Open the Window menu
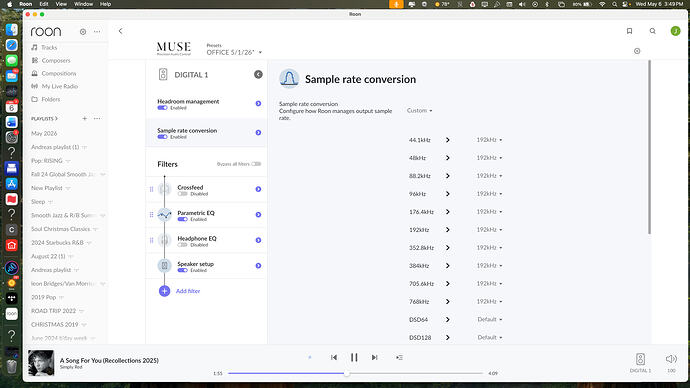Image resolution: width=690 pixels, height=388 pixels. click(83, 4)
